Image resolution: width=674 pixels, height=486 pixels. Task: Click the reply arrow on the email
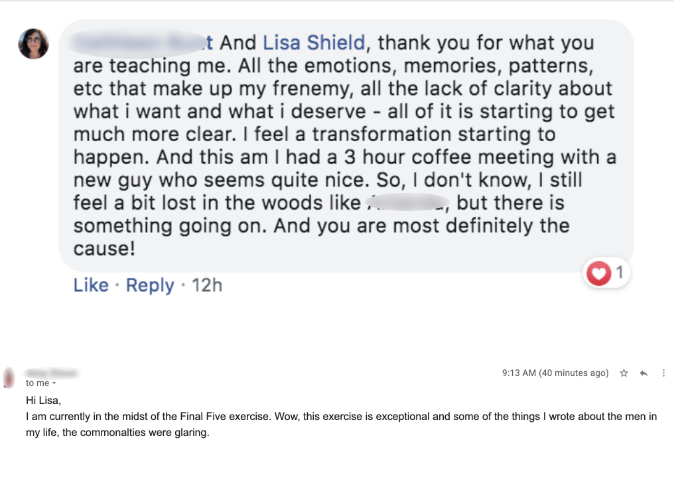pyautogui.click(x=643, y=373)
